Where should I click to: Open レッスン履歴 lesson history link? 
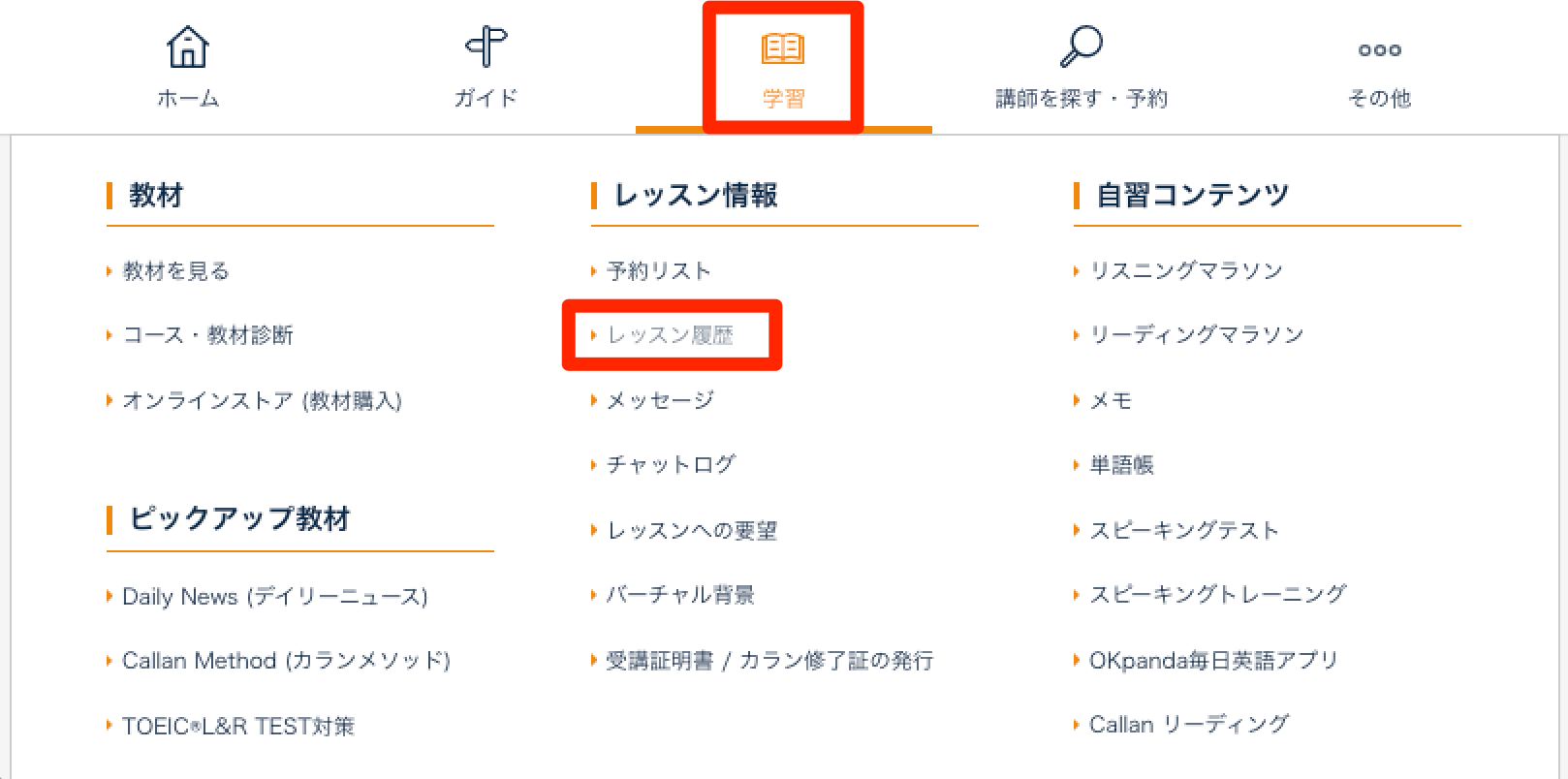coord(671,335)
